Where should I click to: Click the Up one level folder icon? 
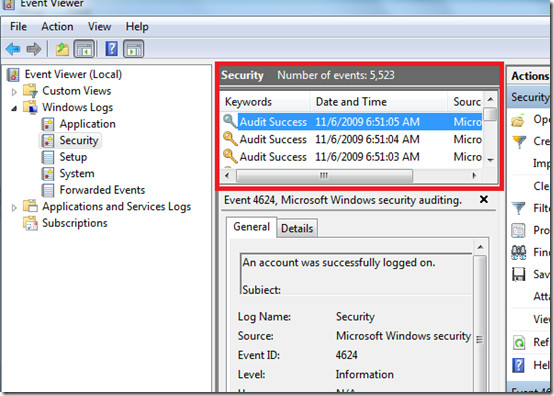[x=63, y=49]
